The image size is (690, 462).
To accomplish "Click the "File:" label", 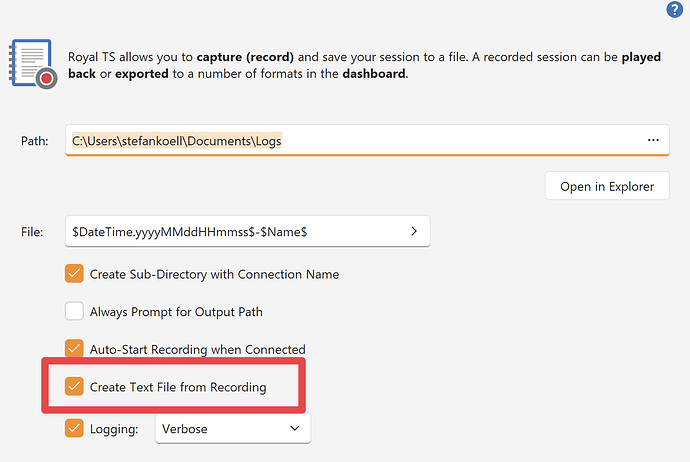I will (32, 231).
